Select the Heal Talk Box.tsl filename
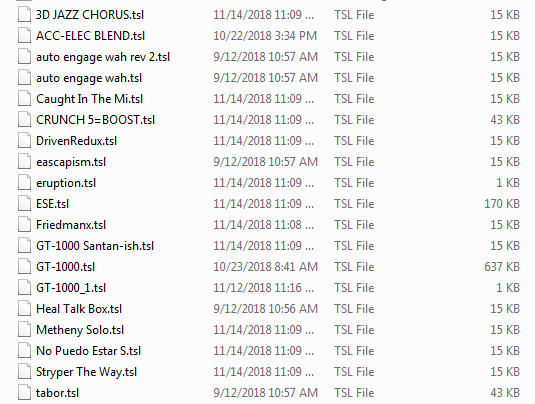 pyautogui.click(x=79, y=309)
